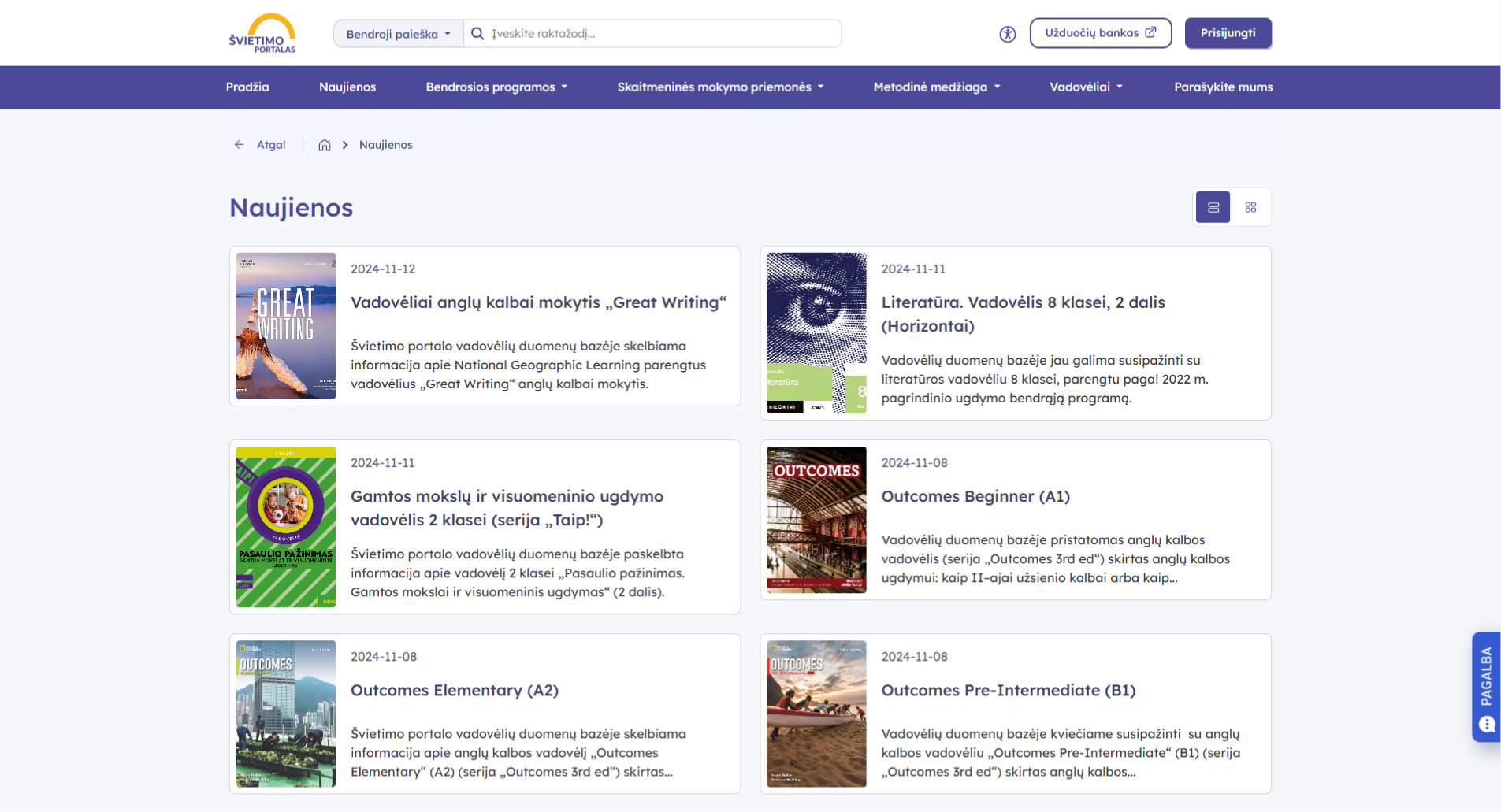Click the magnifier search icon
Screen dimensions: 1501x812
tap(477, 34)
